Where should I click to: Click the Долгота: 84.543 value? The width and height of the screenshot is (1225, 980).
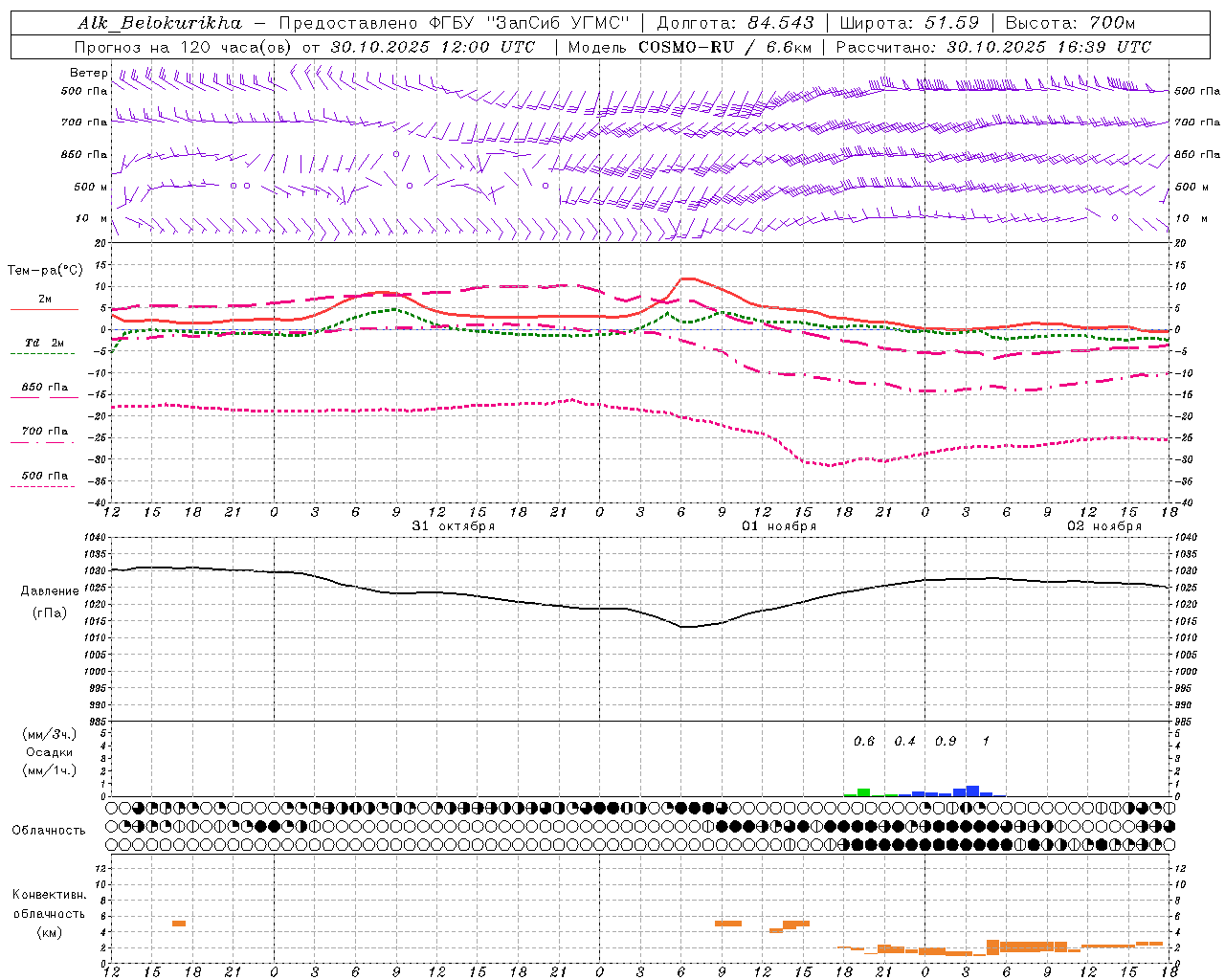[736, 23]
